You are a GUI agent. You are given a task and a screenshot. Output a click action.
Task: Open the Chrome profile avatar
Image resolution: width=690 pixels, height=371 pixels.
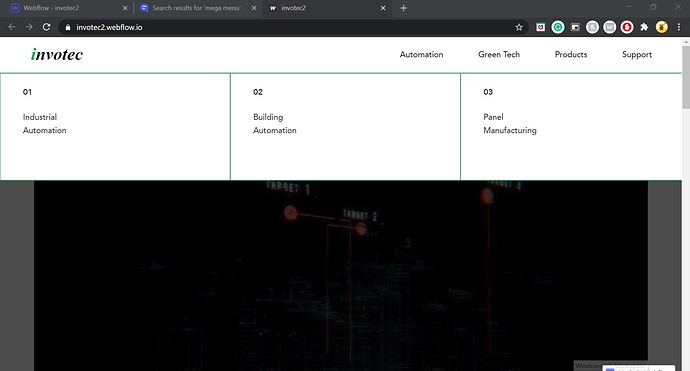661,27
